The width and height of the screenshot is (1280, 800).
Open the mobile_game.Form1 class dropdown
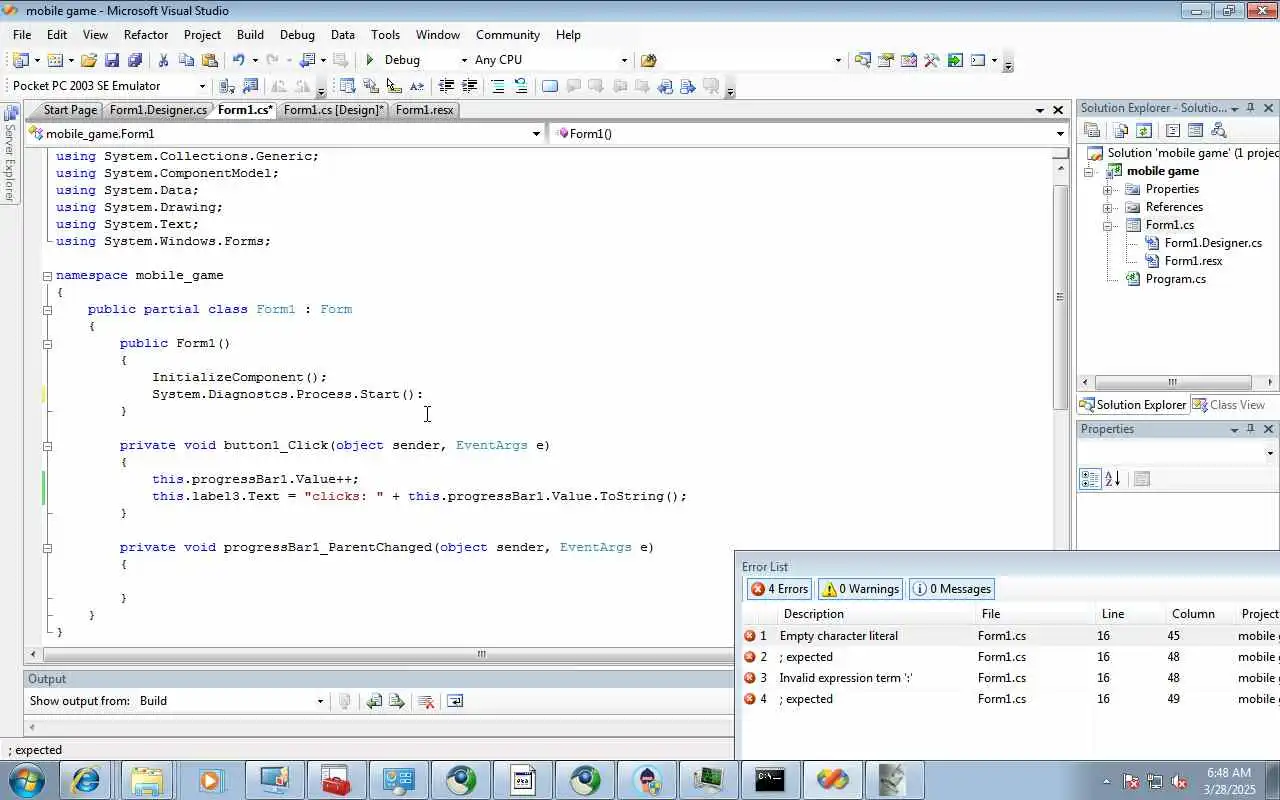536,134
